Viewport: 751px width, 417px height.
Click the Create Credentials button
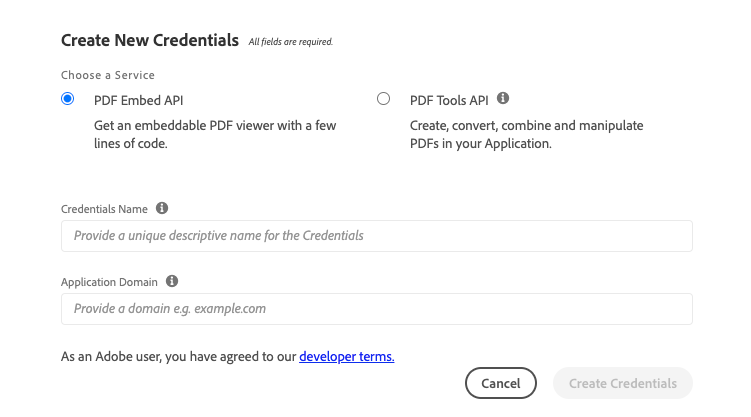[x=622, y=383]
